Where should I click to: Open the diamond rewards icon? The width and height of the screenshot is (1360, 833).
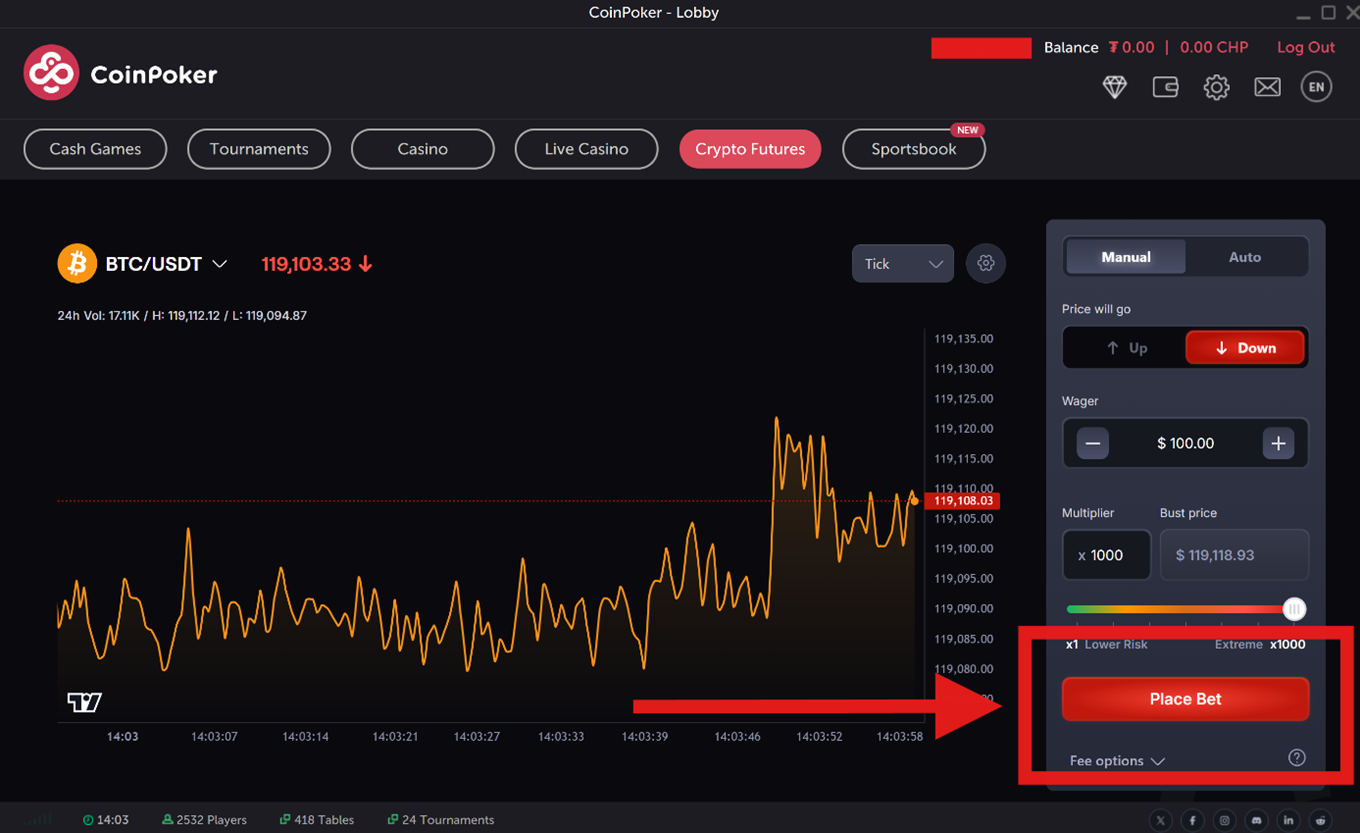pyautogui.click(x=1114, y=87)
